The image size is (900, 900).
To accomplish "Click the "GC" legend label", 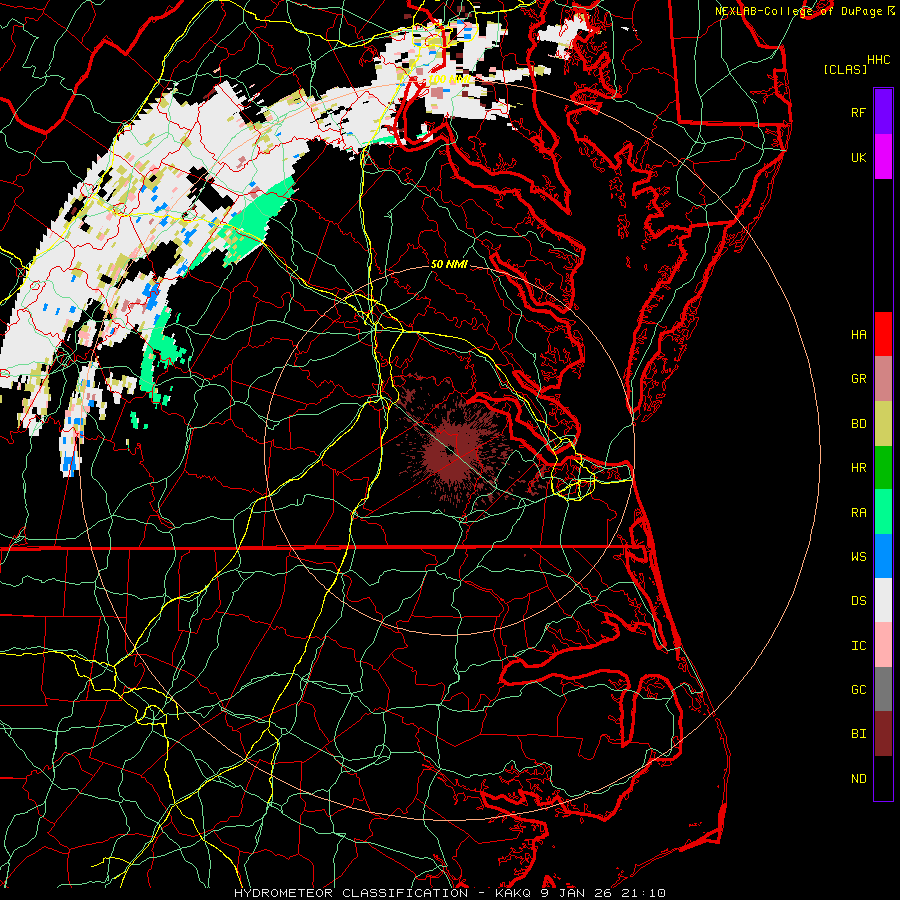I will point(858,690).
